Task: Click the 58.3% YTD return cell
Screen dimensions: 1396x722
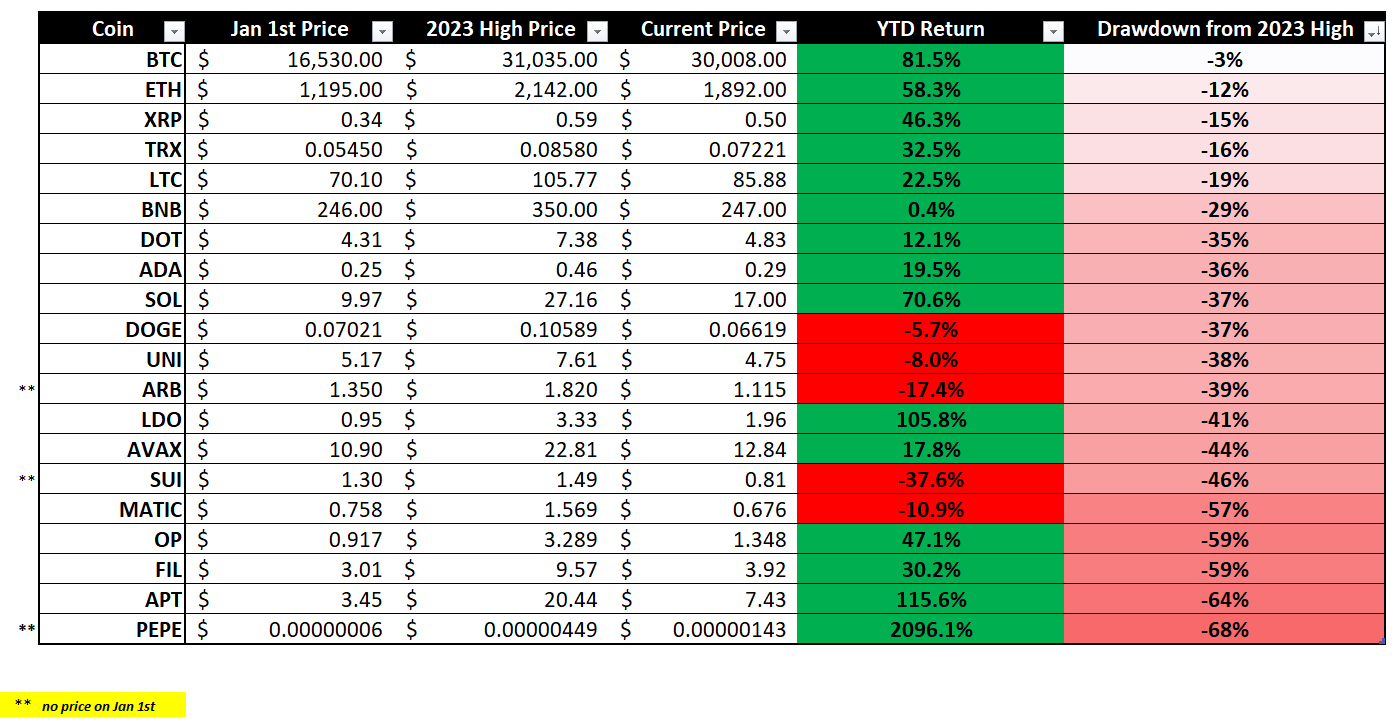Action: pos(931,90)
